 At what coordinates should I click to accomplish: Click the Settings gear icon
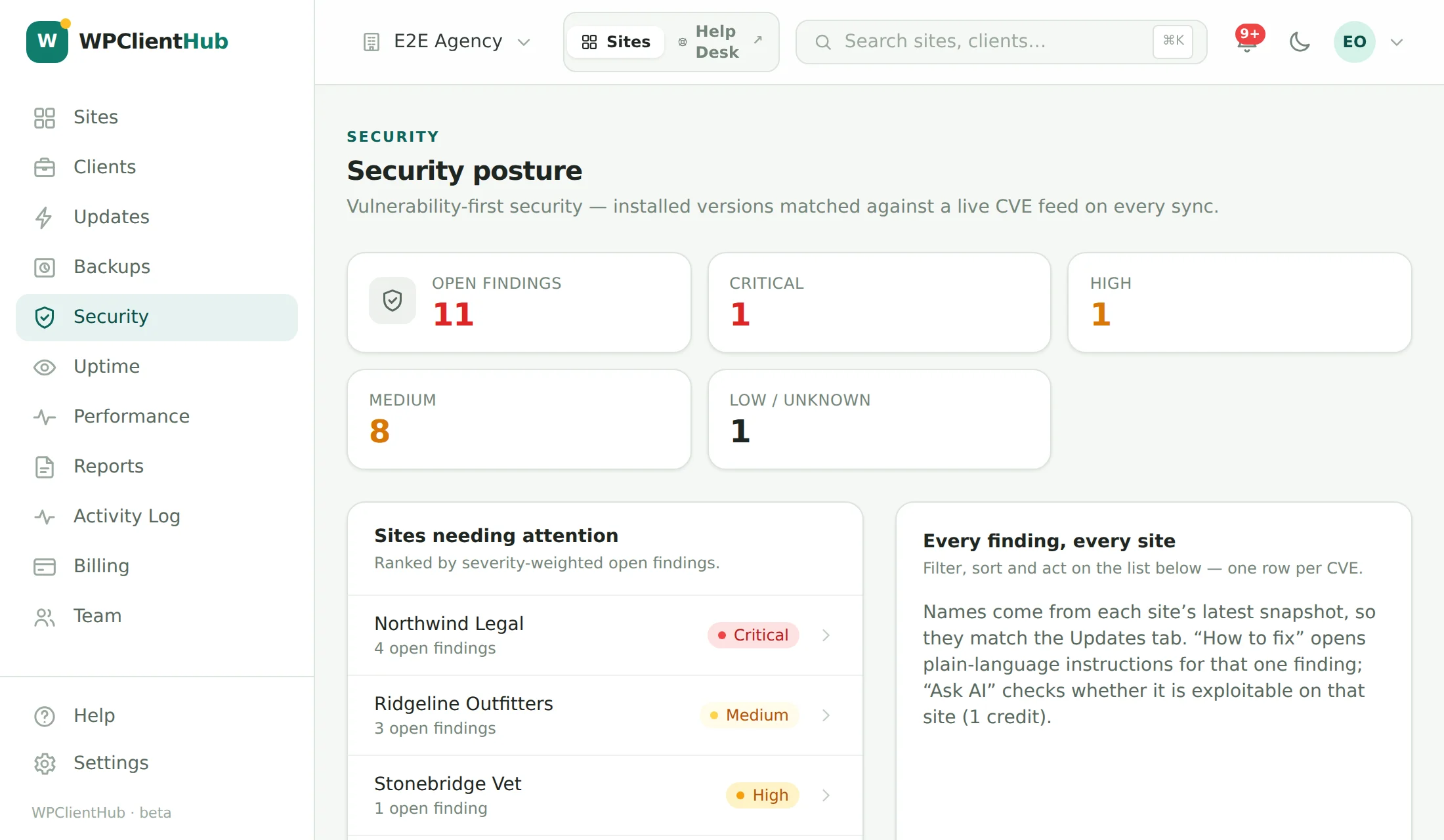(x=44, y=763)
